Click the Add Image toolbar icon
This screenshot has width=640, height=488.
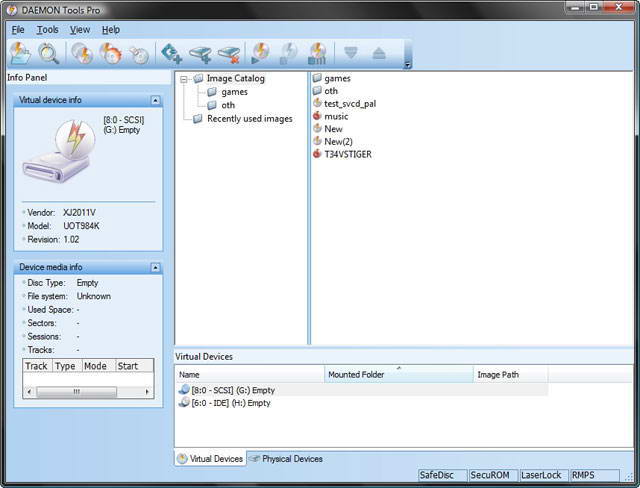pos(21,54)
